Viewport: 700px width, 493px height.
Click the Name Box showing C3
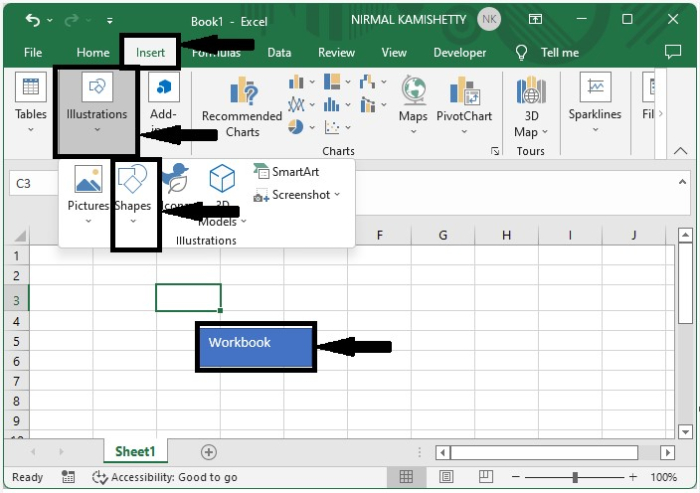point(34,184)
